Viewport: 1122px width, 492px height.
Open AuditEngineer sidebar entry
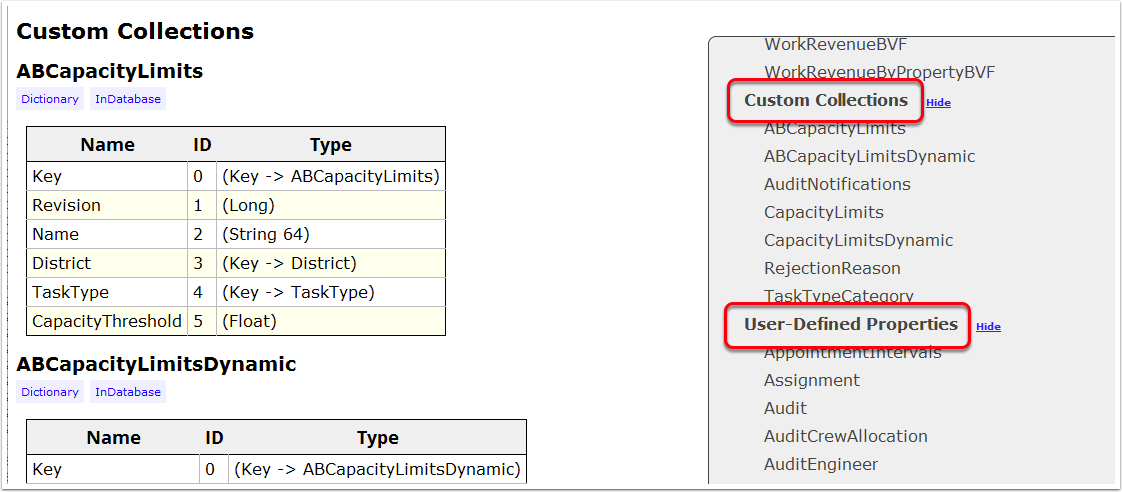(820, 465)
